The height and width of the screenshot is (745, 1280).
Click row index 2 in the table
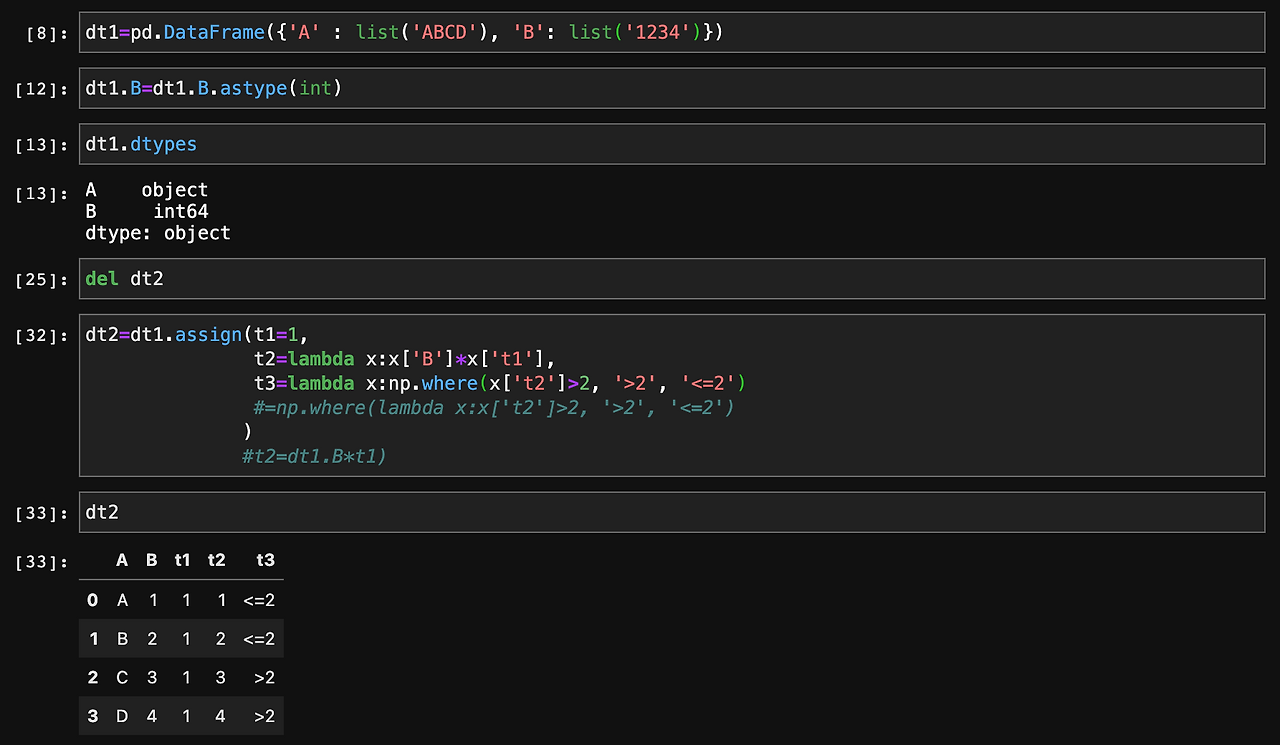tap(93, 677)
